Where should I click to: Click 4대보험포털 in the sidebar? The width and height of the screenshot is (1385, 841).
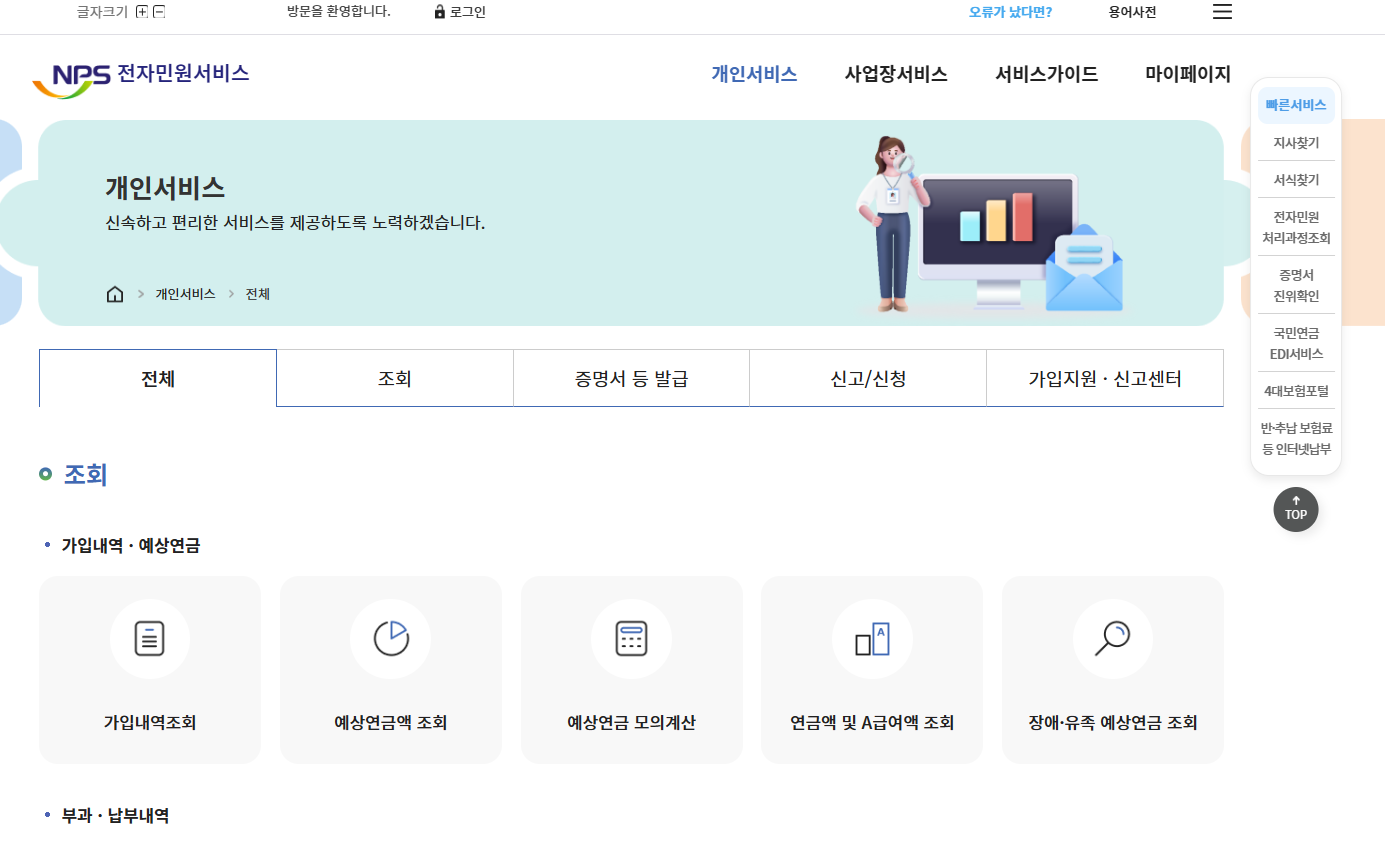click(x=1296, y=390)
